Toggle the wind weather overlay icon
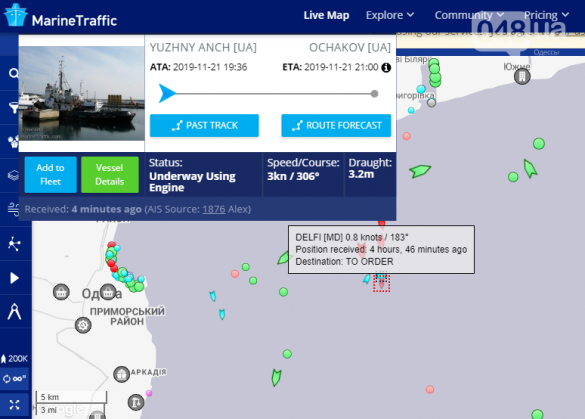 coord(13,209)
